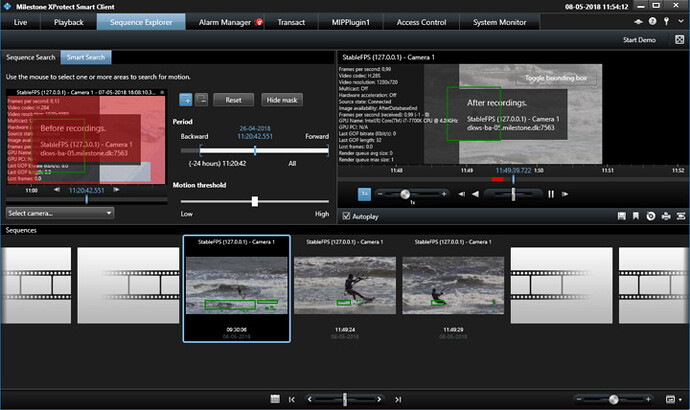
Task: Click the export save icon below preview
Action: pos(622,216)
